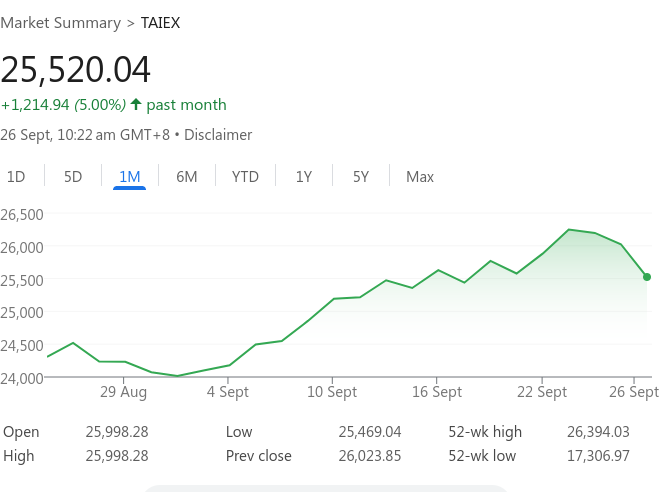
Task: Click the green up arrow icon
Action: [x=136, y=104]
